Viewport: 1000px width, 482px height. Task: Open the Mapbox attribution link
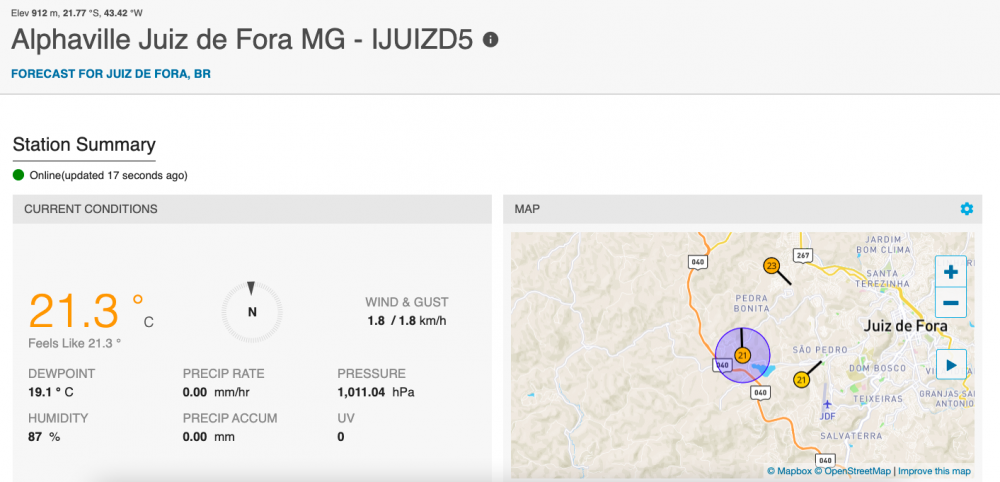tap(790, 471)
